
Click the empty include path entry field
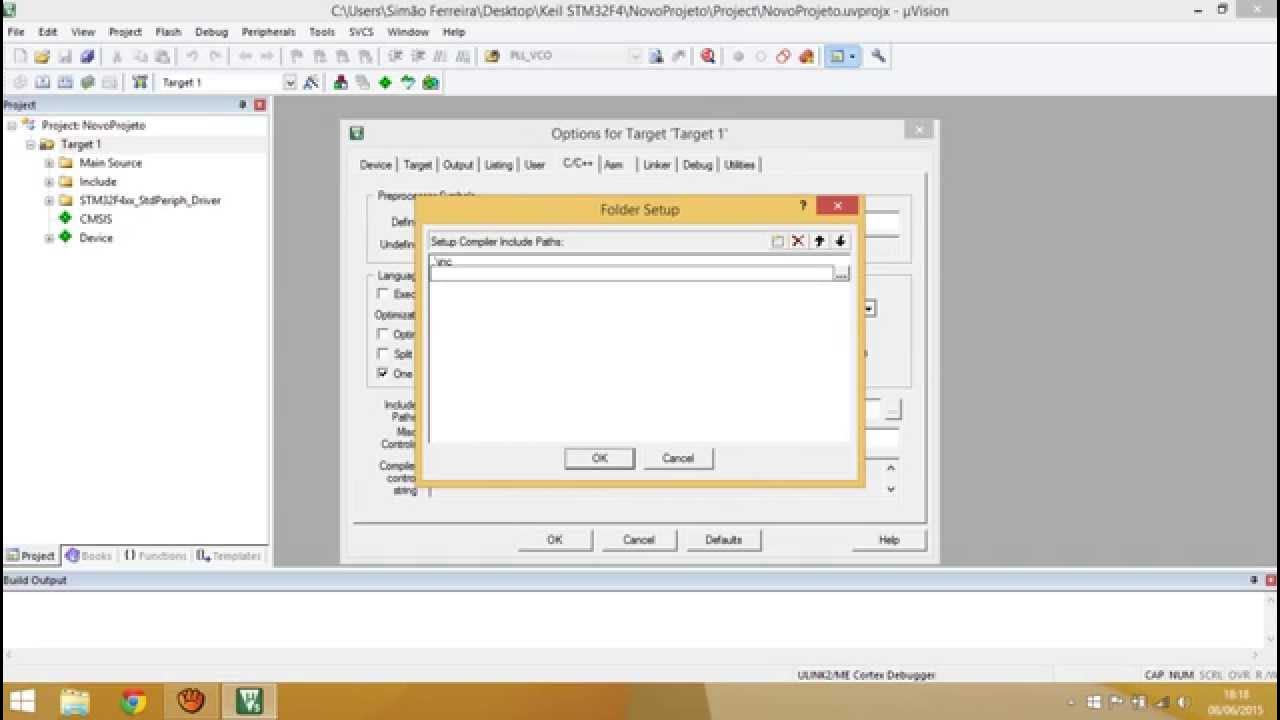coord(631,273)
